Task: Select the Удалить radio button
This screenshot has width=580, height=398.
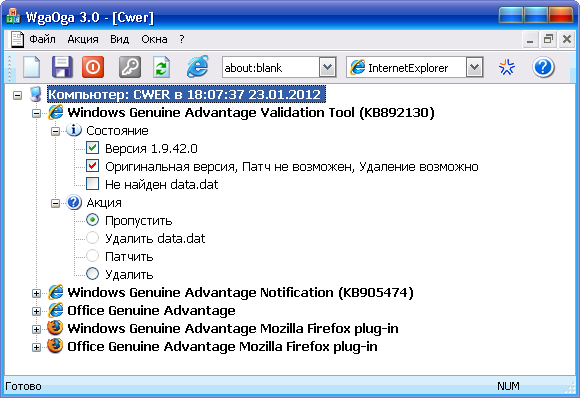Action: 92,274
